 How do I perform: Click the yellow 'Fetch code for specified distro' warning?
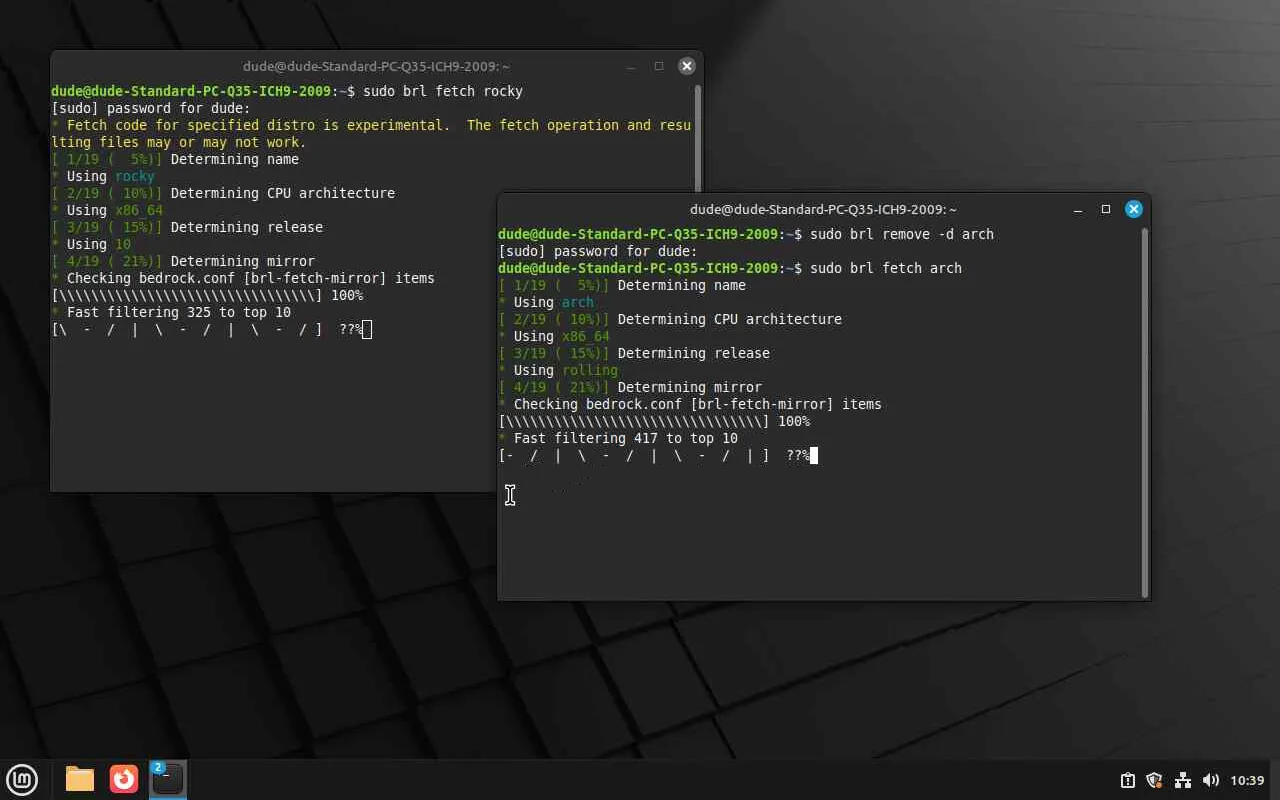[371, 134]
